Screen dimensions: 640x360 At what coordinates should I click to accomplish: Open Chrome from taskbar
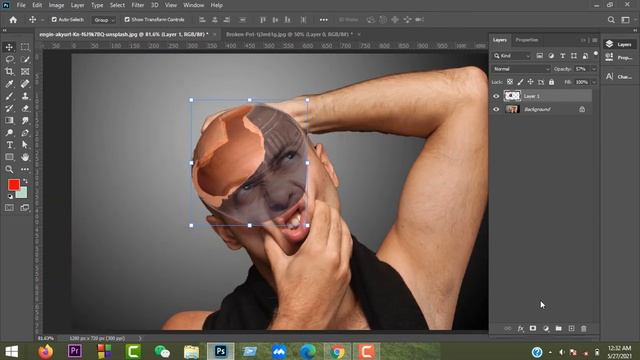coord(337,351)
